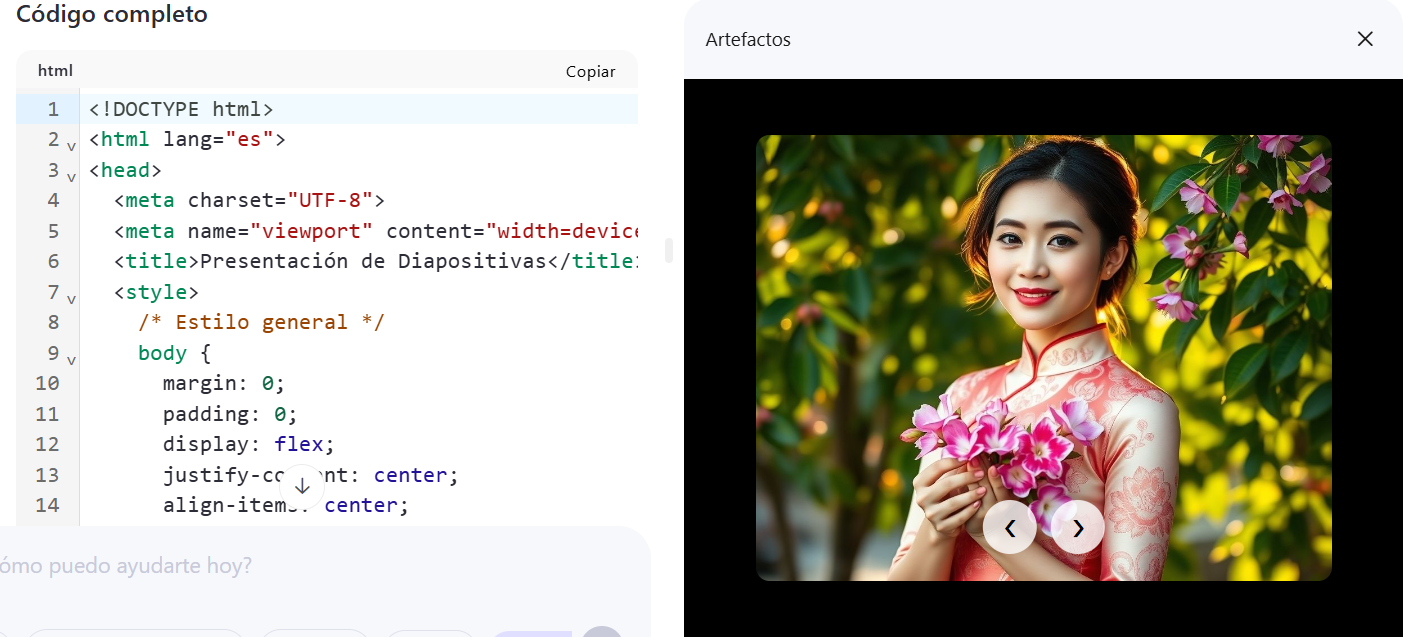Fold the style block on line 7
This screenshot has width=1405, height=637.
coord(71,298)
